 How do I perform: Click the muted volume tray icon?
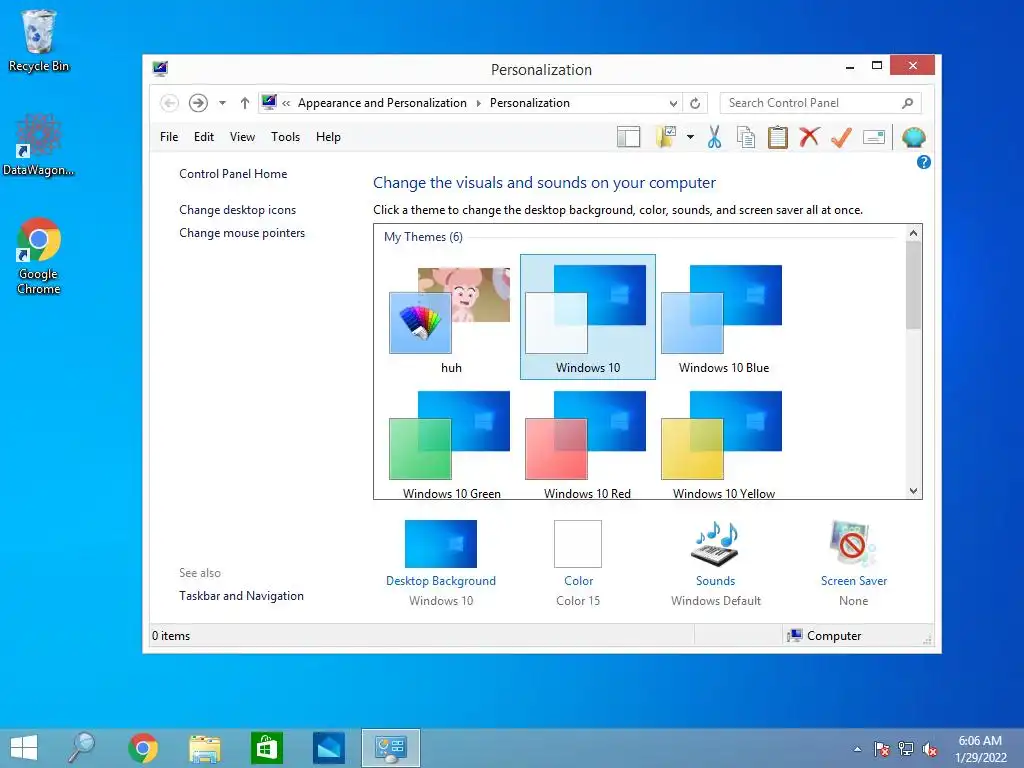[x=930, y=749]
